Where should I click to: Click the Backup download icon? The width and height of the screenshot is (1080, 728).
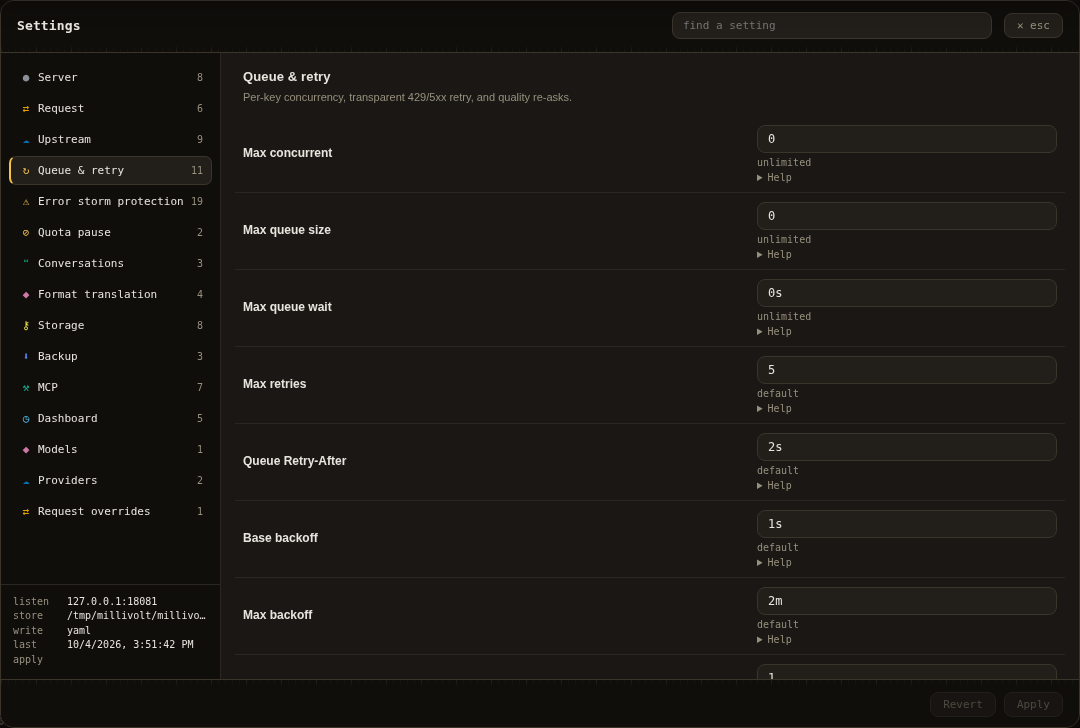tap(26, 357)
